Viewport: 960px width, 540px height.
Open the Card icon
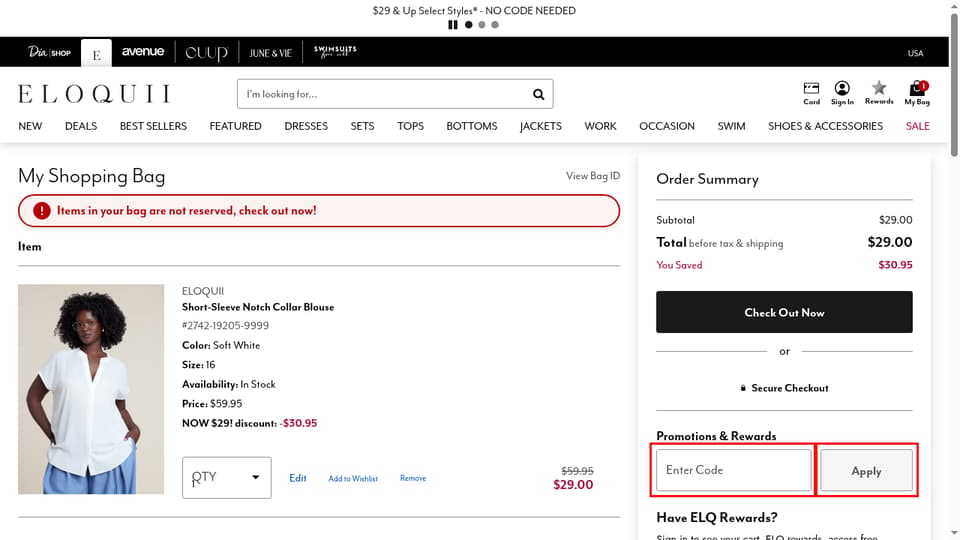pos(811,94)
